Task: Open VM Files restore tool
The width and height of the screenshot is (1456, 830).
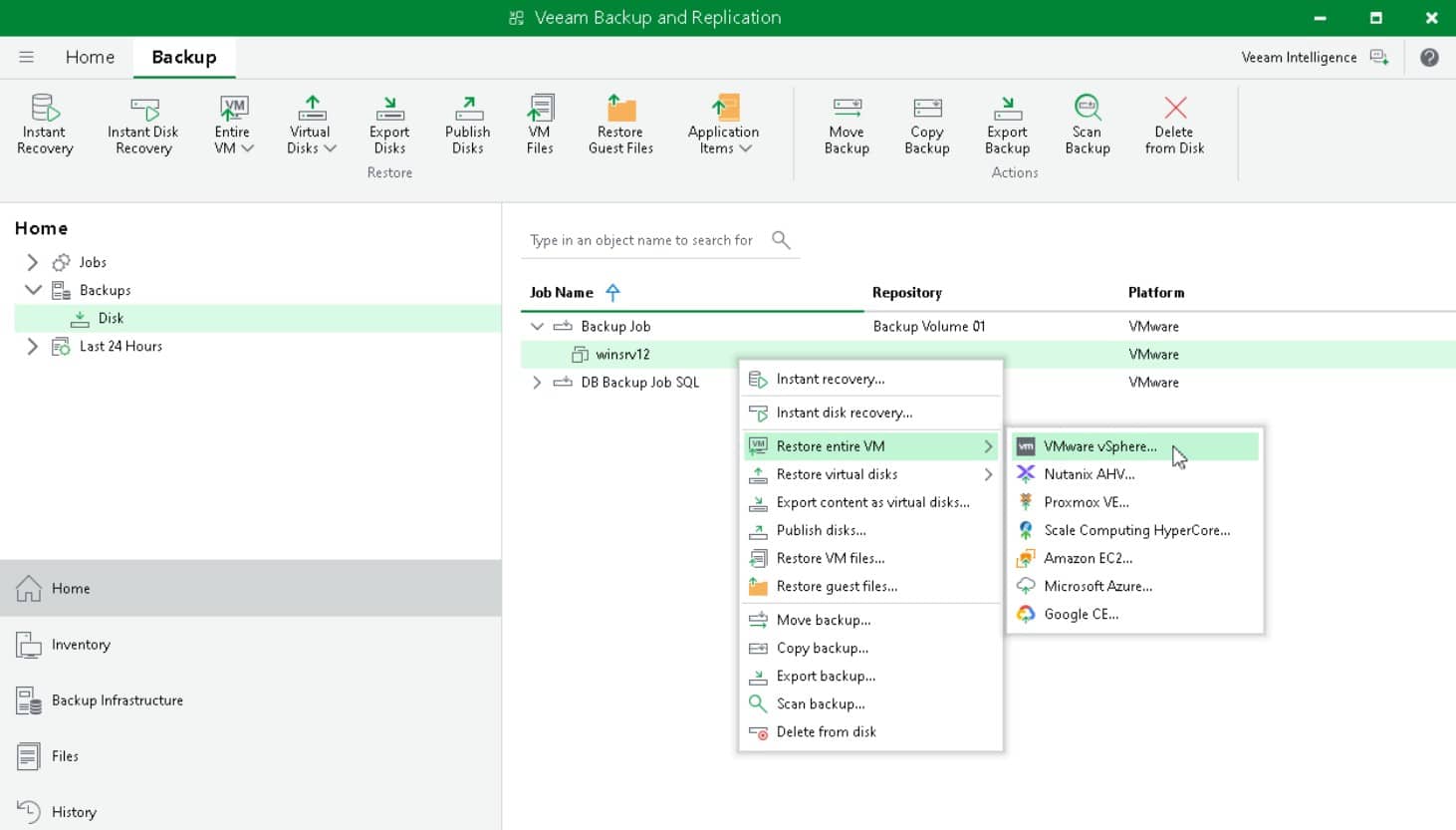Action: [540, 125]
